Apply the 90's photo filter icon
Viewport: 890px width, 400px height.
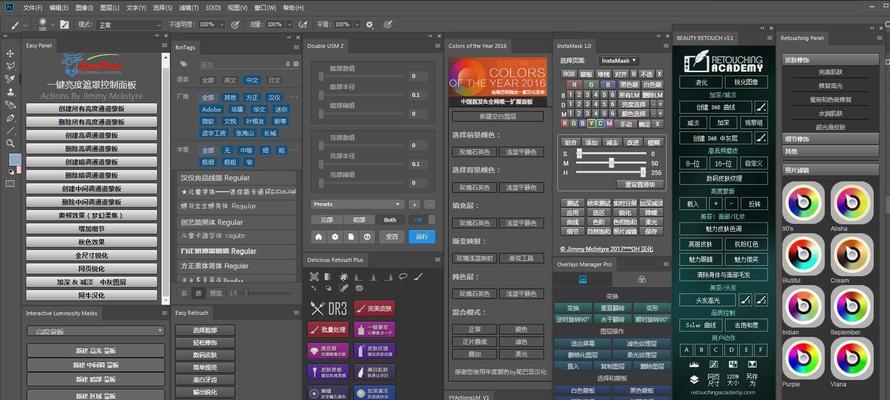coord(804,203)
